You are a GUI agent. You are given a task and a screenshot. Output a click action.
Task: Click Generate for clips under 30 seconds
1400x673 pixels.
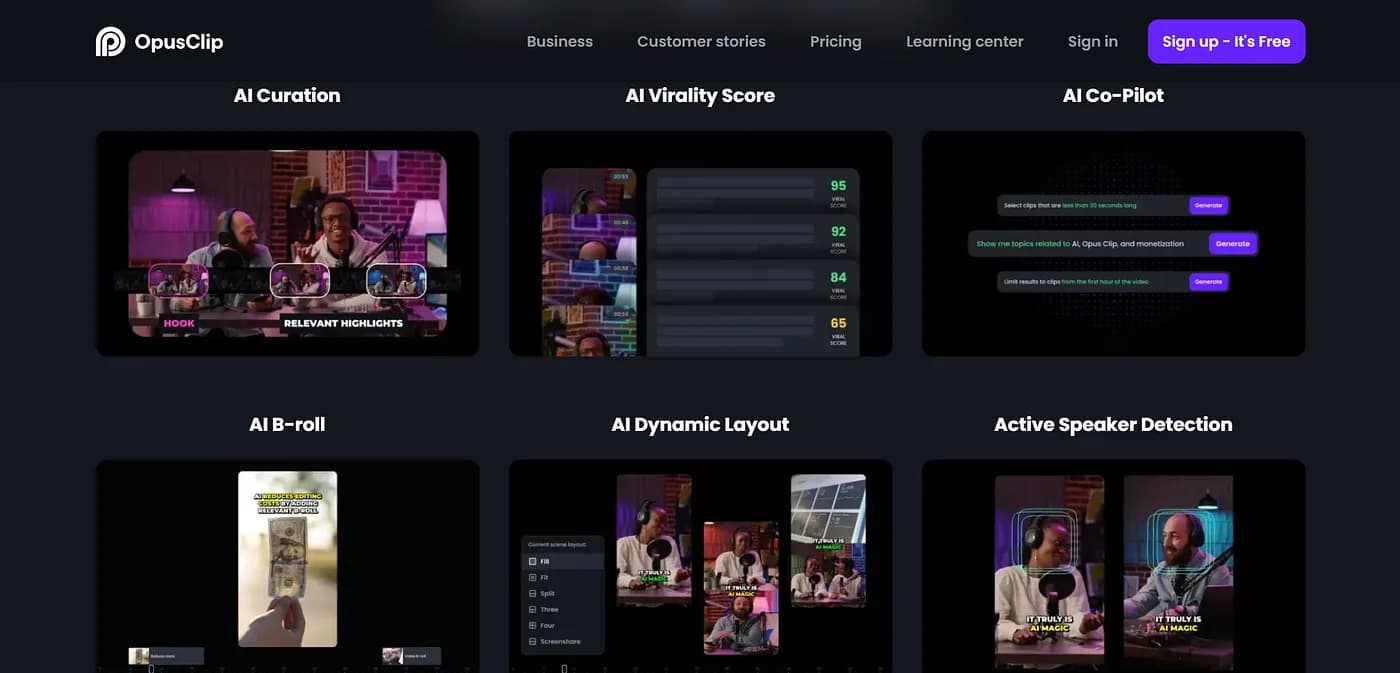(x=1208, y=205)
